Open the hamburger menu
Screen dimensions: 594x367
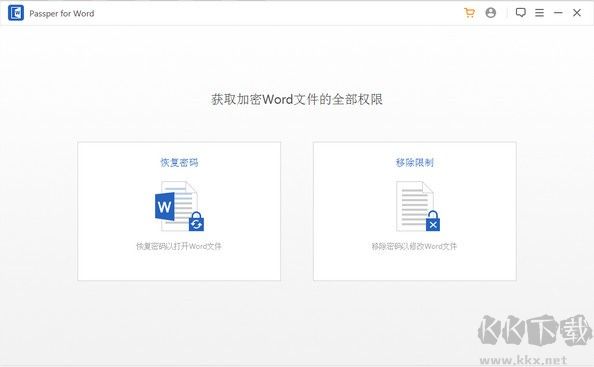point(539,13)
